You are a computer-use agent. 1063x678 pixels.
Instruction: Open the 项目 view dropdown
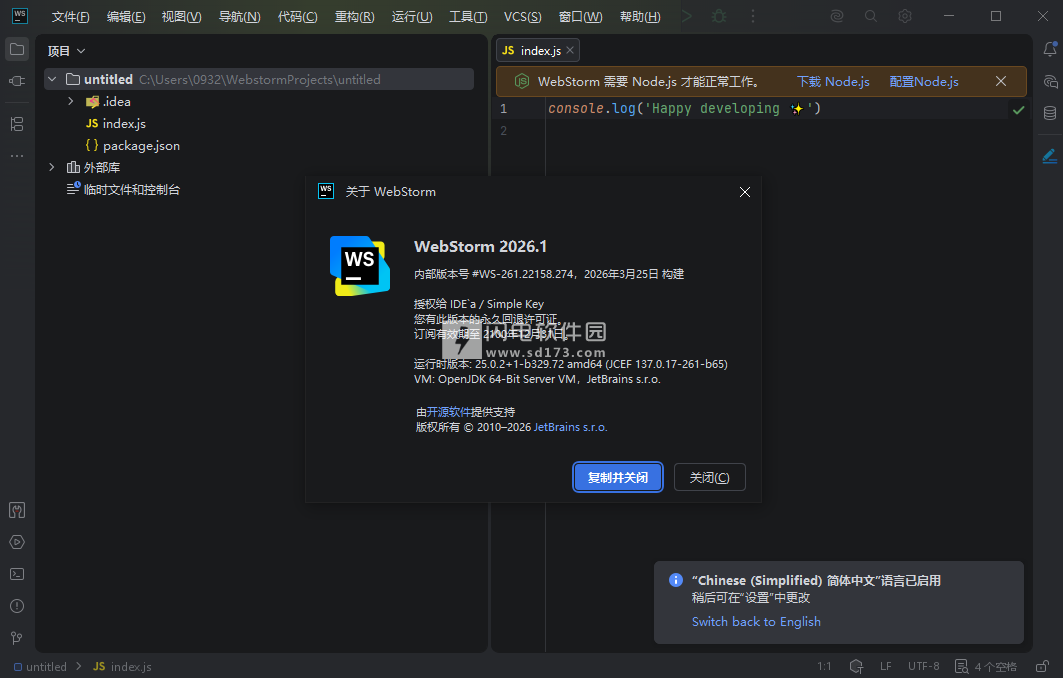[66, 50]
